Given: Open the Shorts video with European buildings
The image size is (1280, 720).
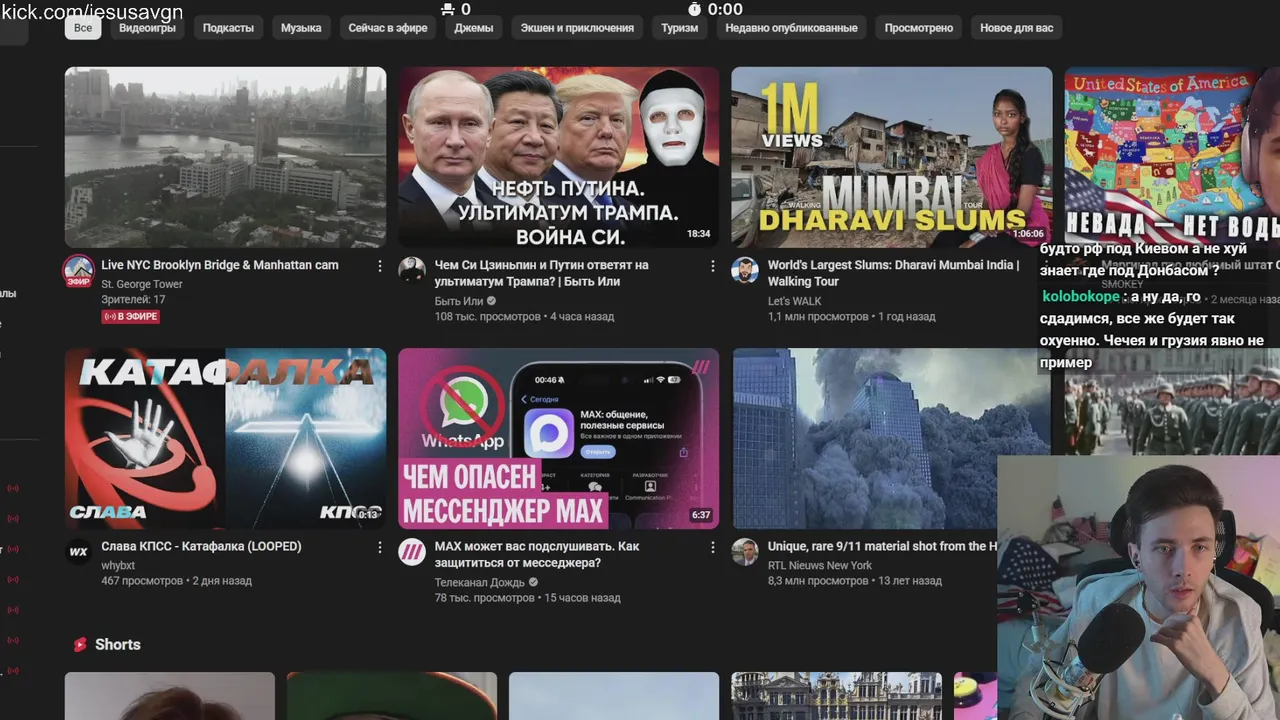Looking at the screenshot, I should tap(836, 696).
